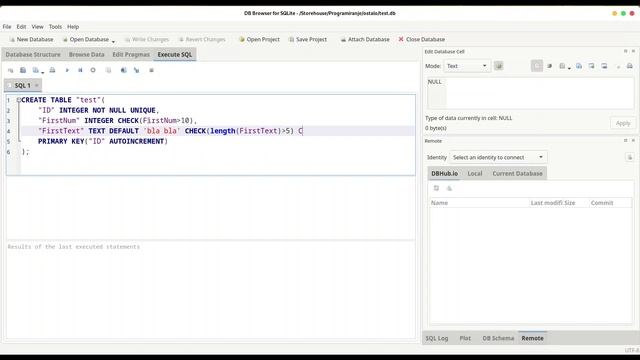Expand the save SQL file options arrow
This screenshot has width=640, height=360.
pyautogui.click(x=42, y=73)
